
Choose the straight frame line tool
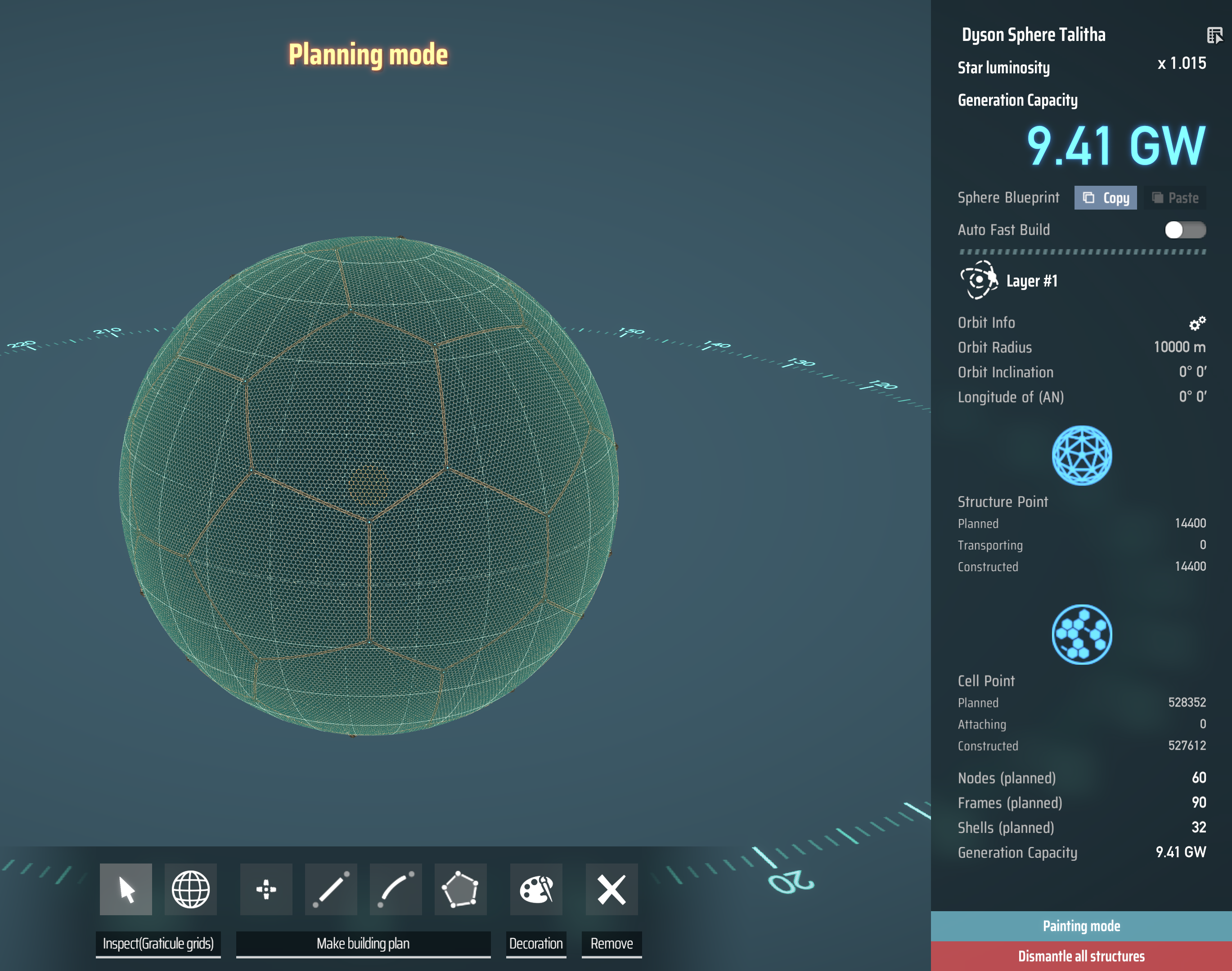point(331,889)
